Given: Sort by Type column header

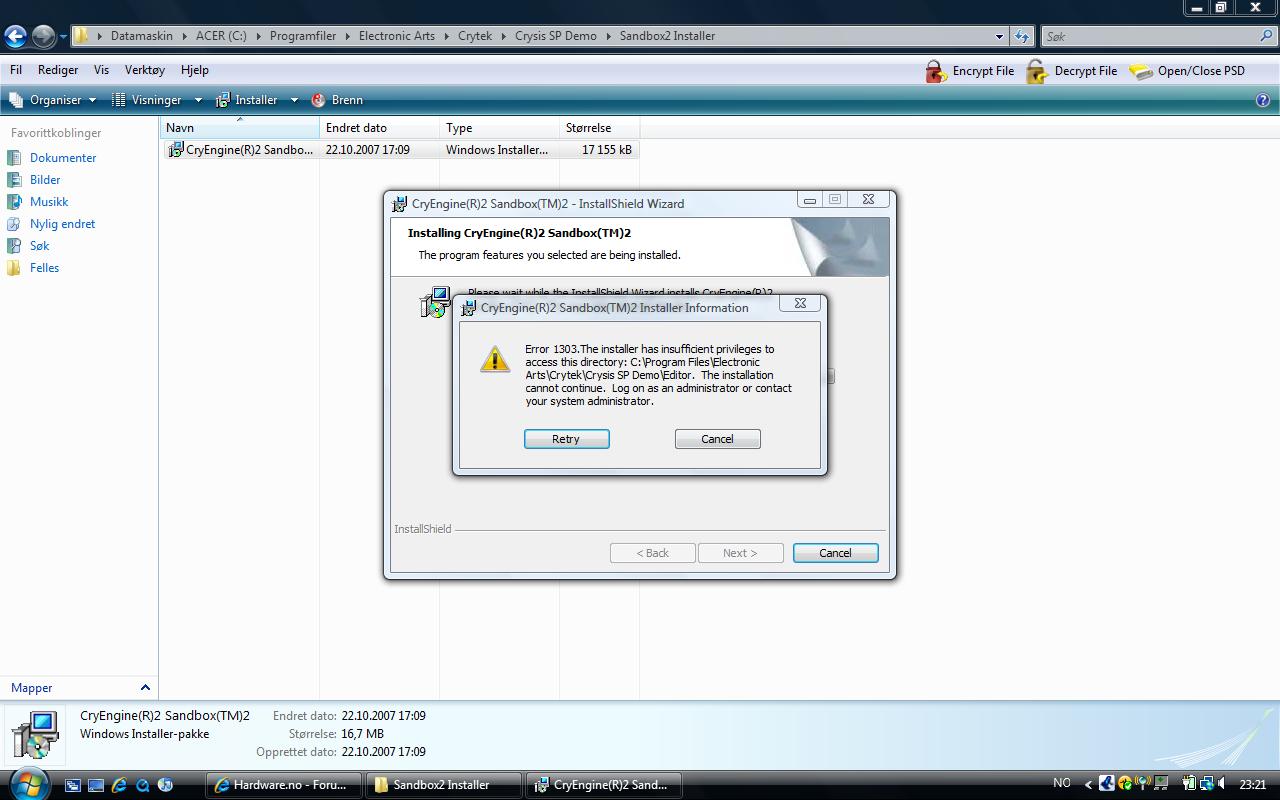Looking at the screenshot, I should 500,128.
